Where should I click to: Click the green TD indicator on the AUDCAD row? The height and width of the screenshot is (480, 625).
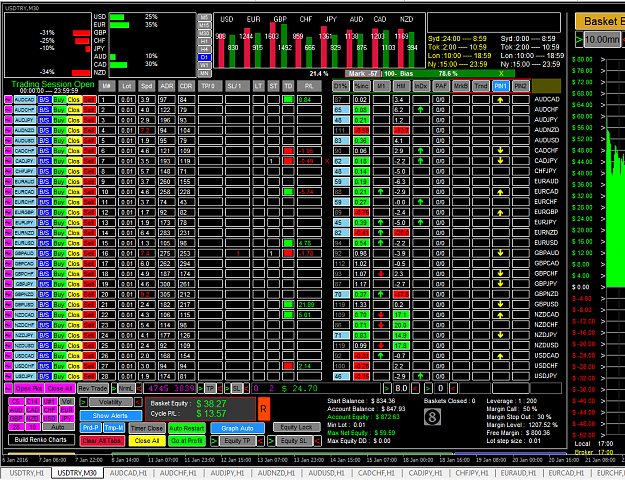pos(288,100)
